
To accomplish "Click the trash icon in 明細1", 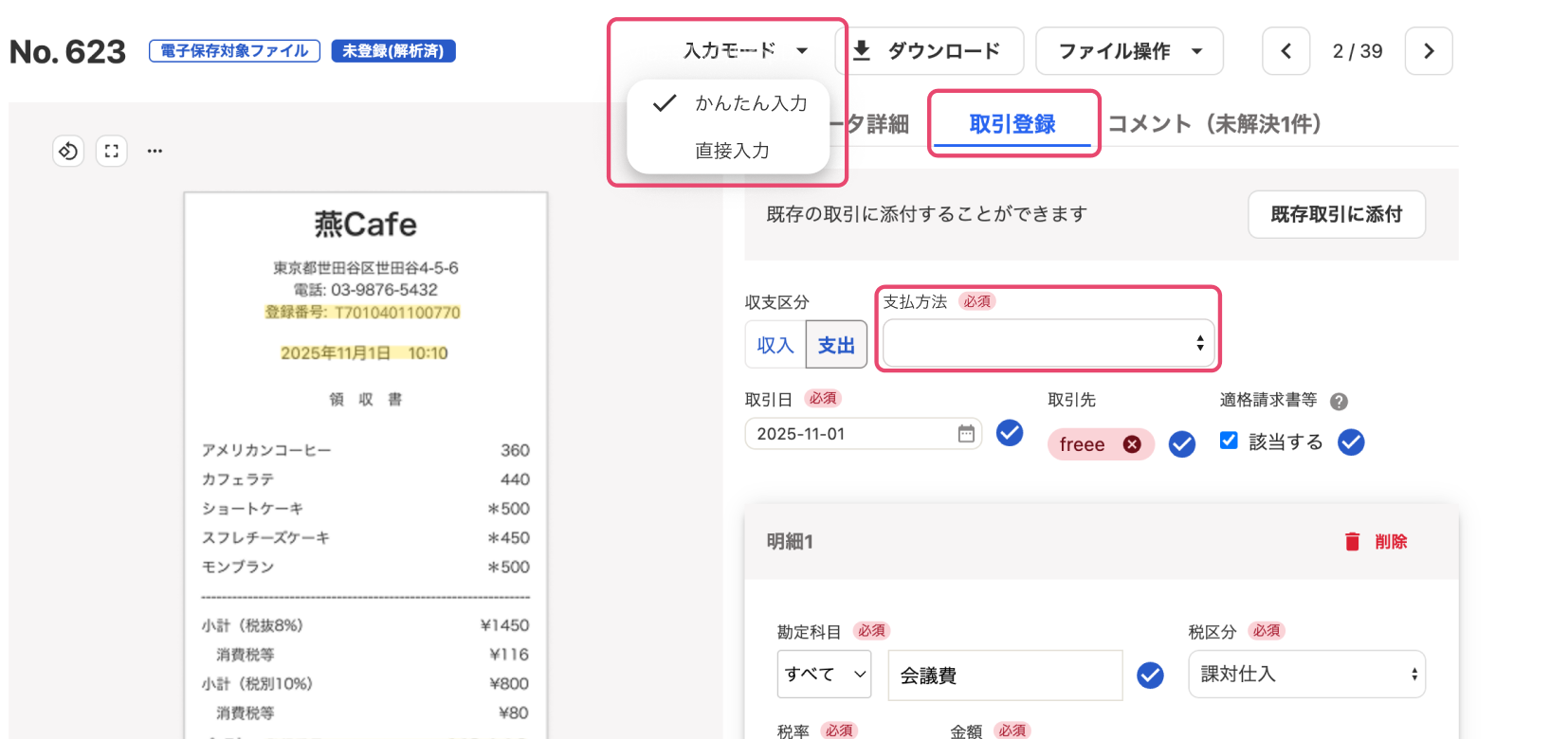I will [1353, 541].
